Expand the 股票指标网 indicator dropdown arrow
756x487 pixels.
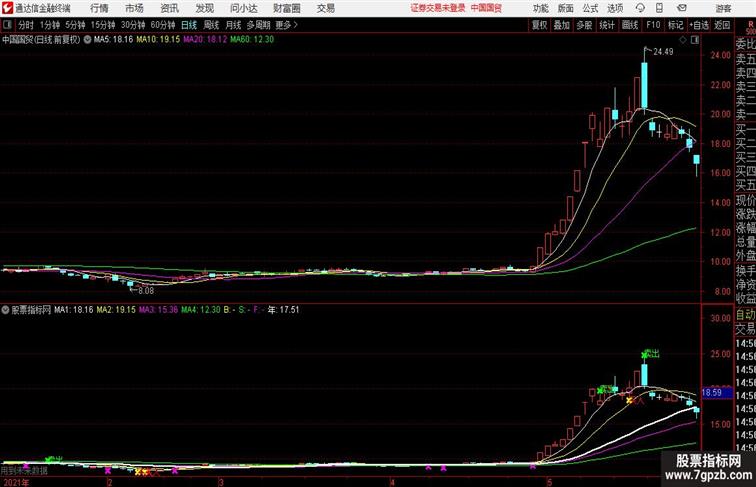[5, 310]
